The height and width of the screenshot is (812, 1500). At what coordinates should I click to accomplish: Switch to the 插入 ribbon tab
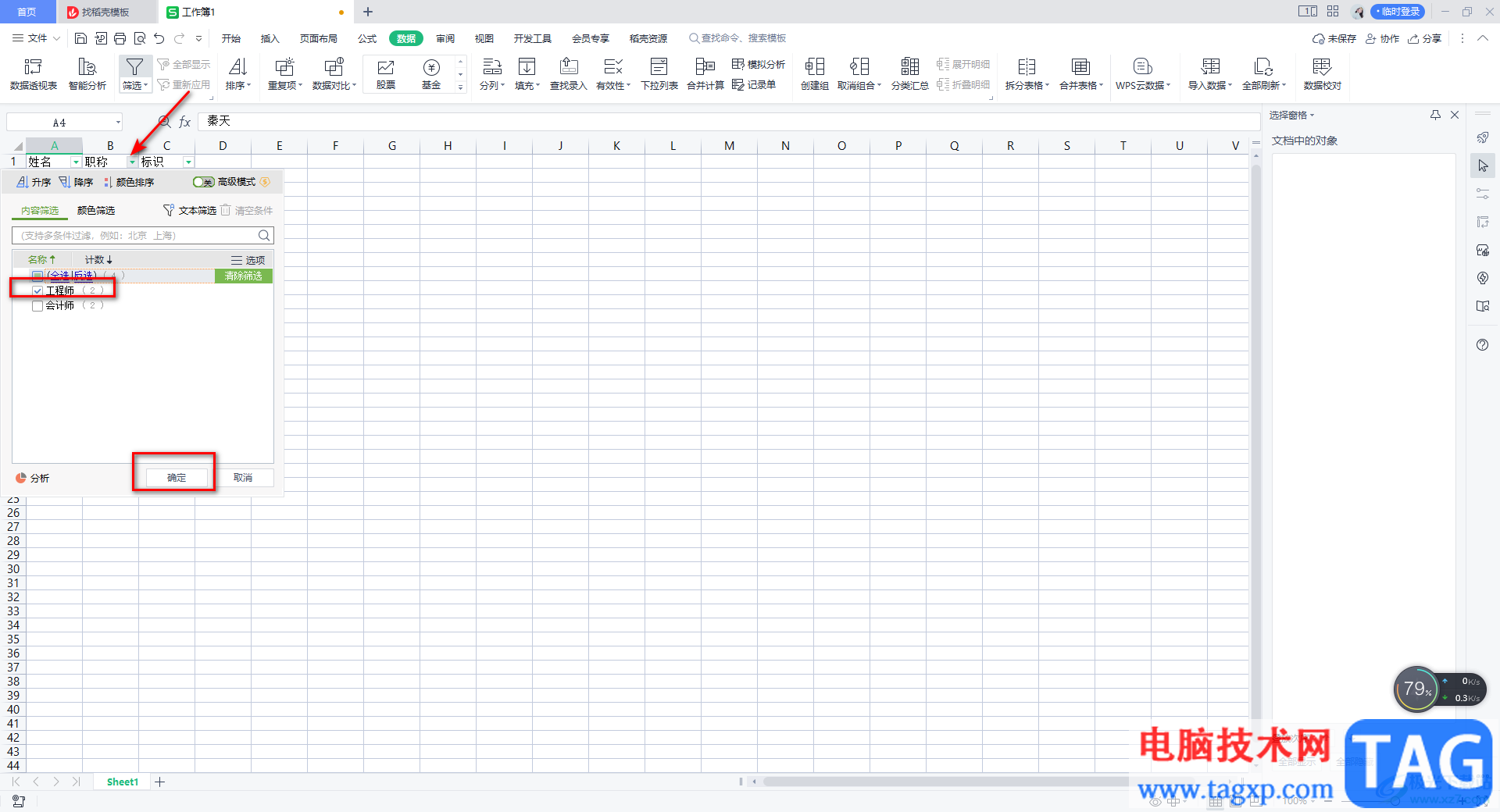[x=270, y=38]
